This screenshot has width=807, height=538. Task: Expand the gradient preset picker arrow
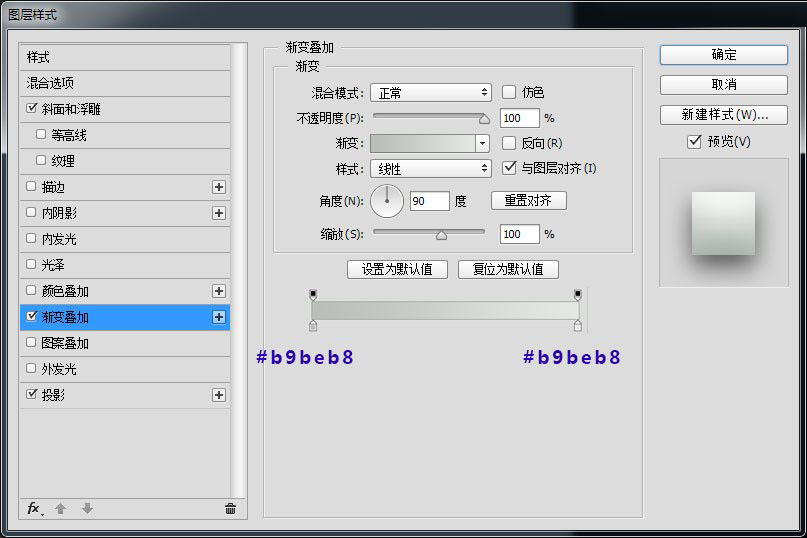[483, 143]
